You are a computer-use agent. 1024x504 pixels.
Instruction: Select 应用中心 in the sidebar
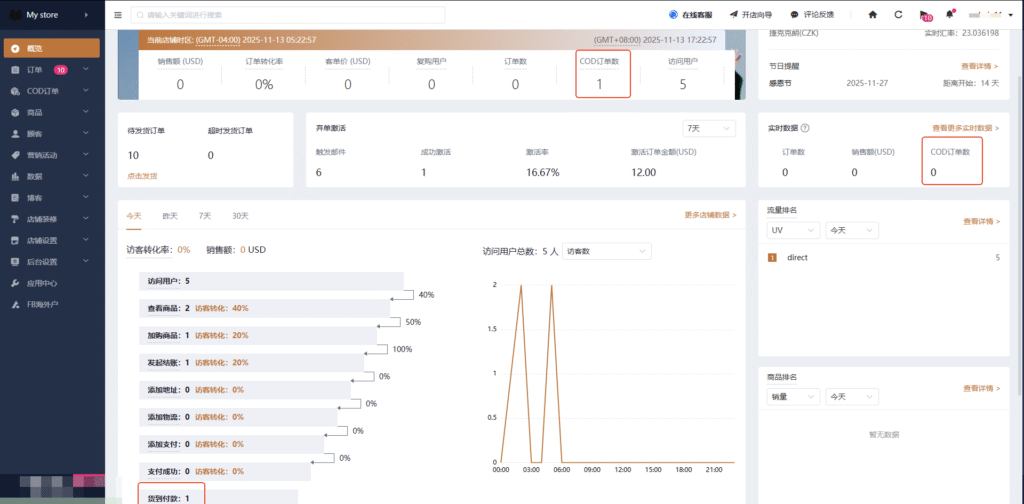41,283
